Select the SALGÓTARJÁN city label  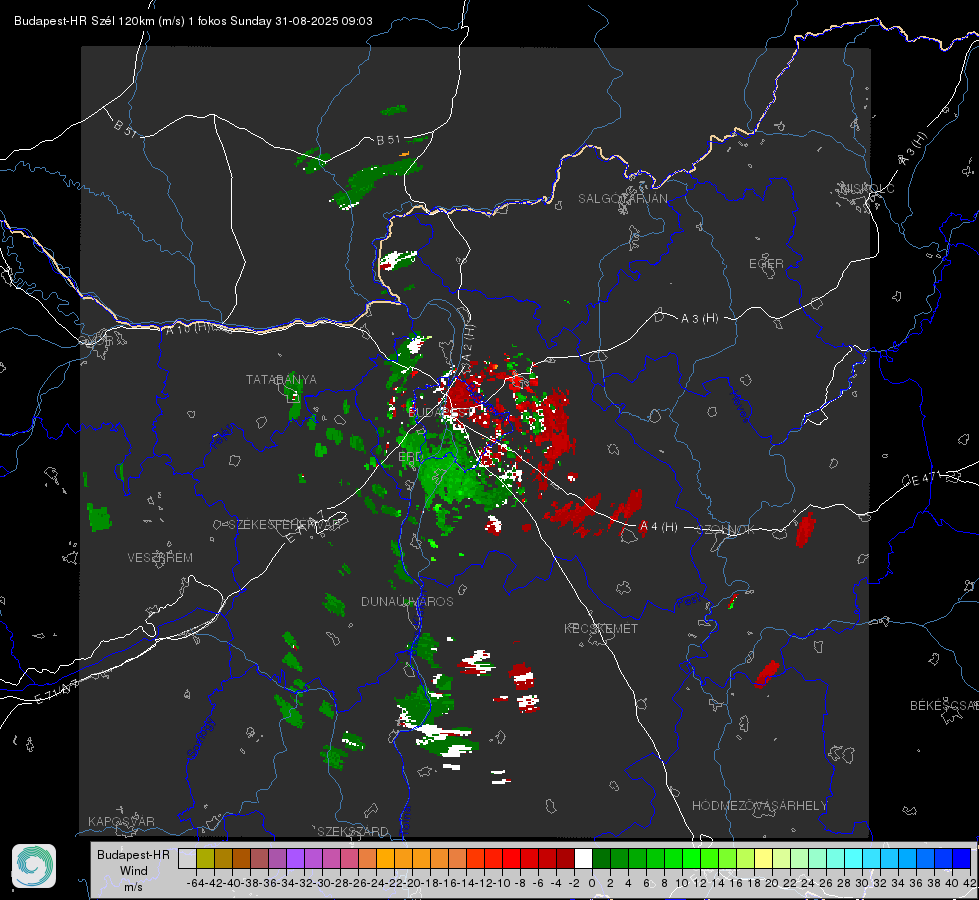[x=622, y=199]
